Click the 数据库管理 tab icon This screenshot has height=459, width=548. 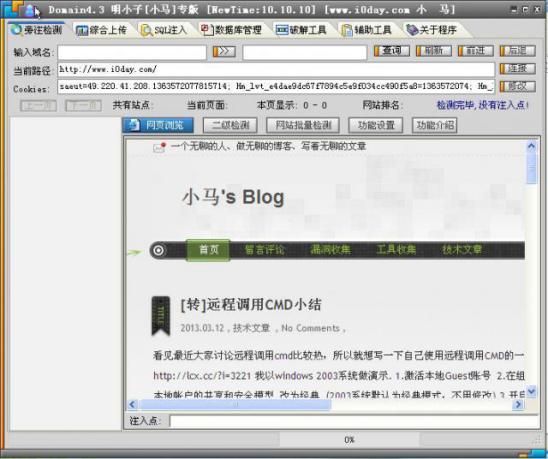[207, 30]
